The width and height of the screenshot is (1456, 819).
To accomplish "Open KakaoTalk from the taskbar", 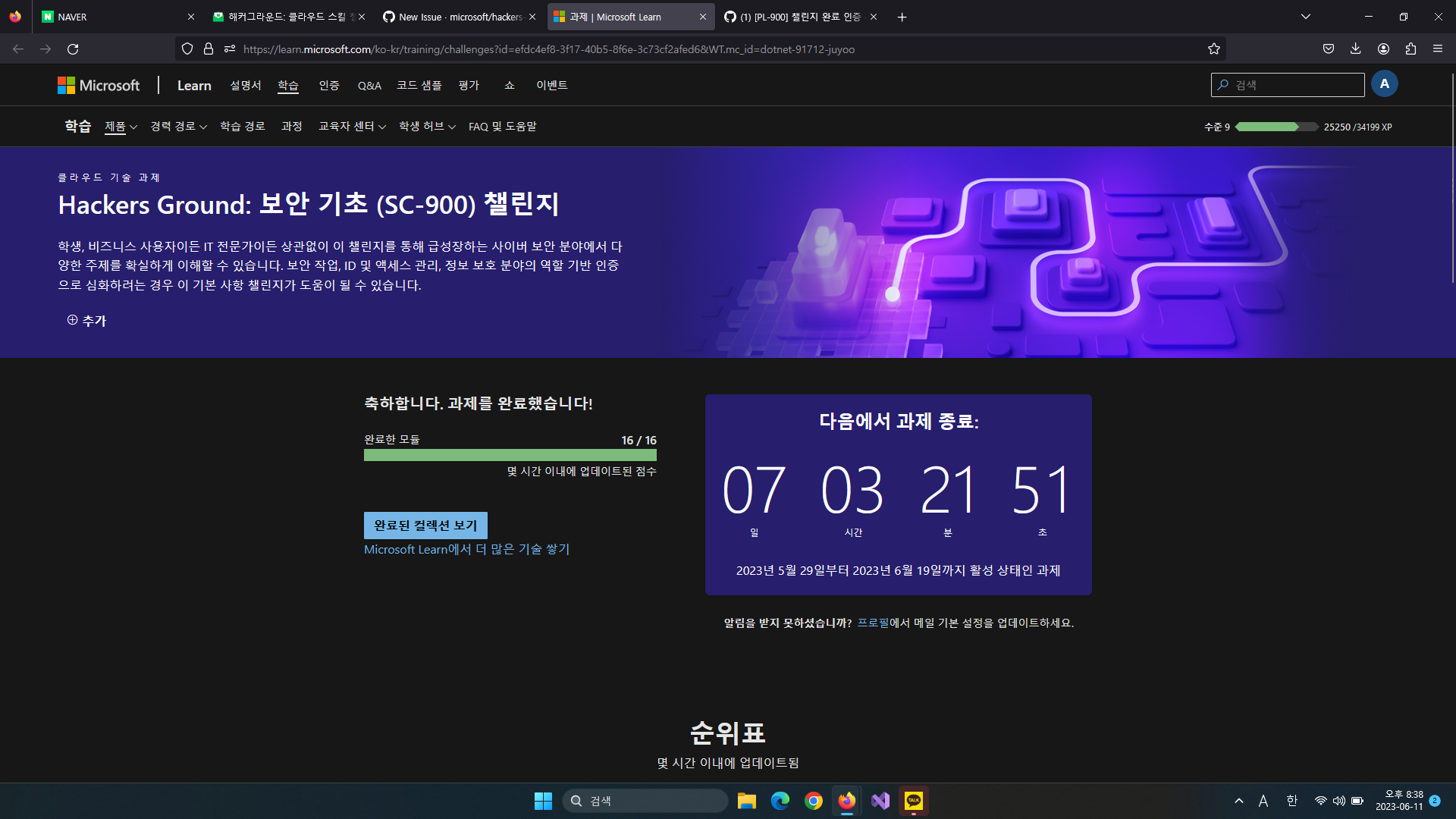I will (x=914, y=801).
